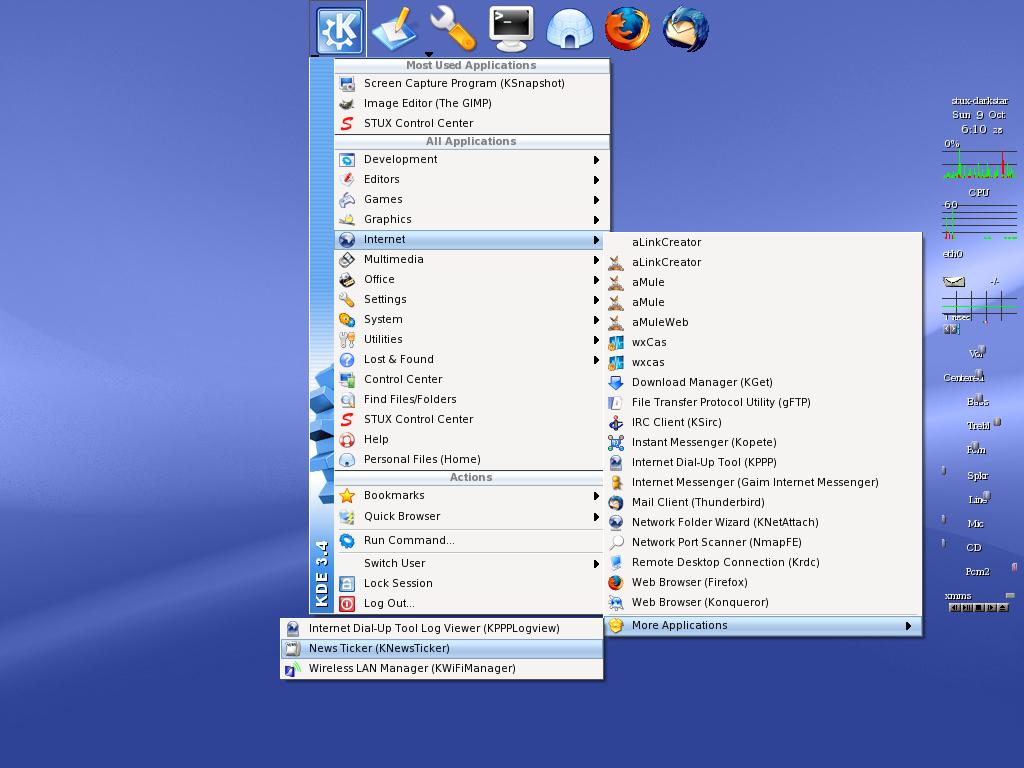
Task: Click the gFTP File Transfer Protocol Utility icon
Action: click(616, 403)
